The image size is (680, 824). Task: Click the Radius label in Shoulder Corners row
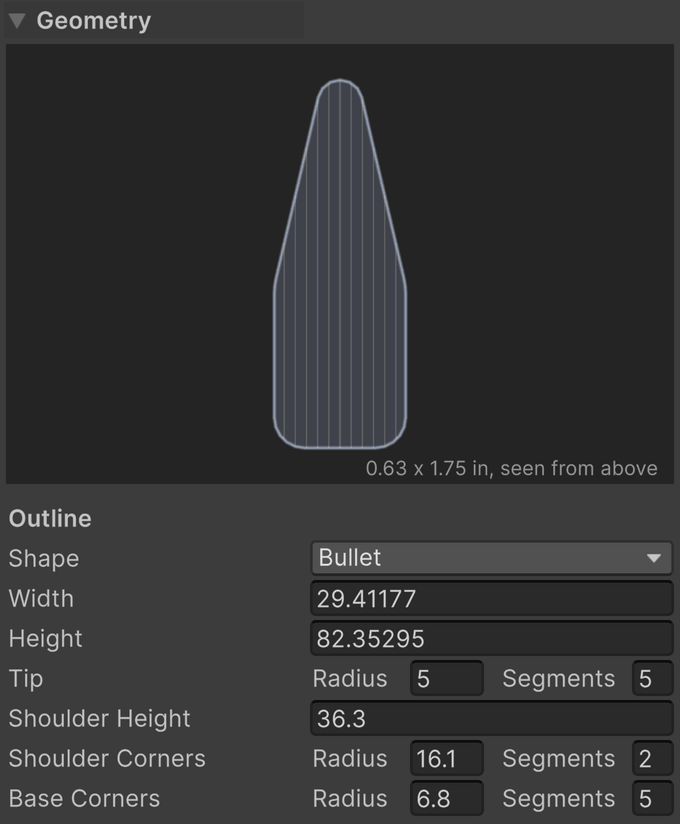(350, 758)
